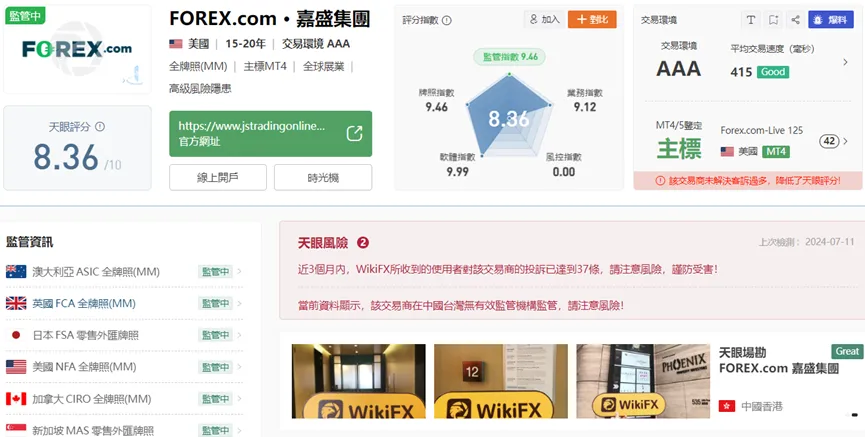The height and width of the screenshot is (437, 865).
Task: Open the floor 12 sign photo
Action: tap(501, 381)
